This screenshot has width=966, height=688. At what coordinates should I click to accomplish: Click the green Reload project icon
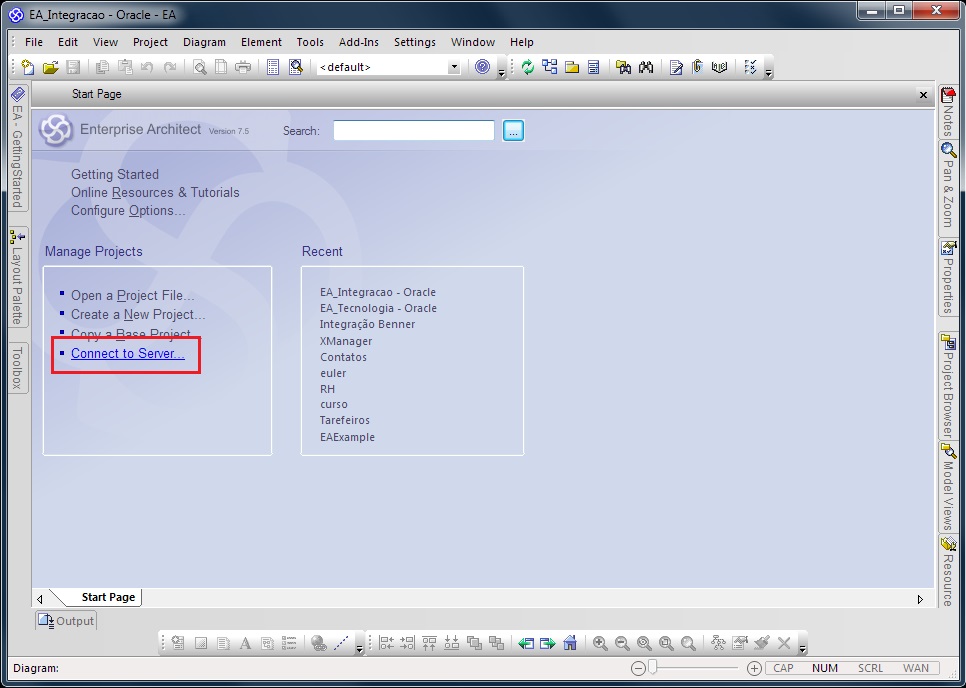[x=527, y=67]
